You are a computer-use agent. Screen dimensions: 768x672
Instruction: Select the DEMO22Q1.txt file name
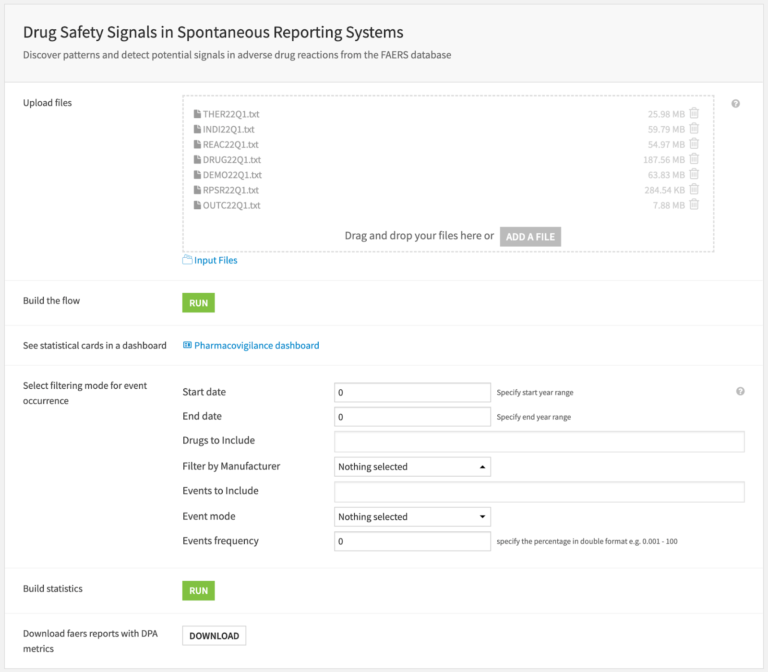[232, 175]
